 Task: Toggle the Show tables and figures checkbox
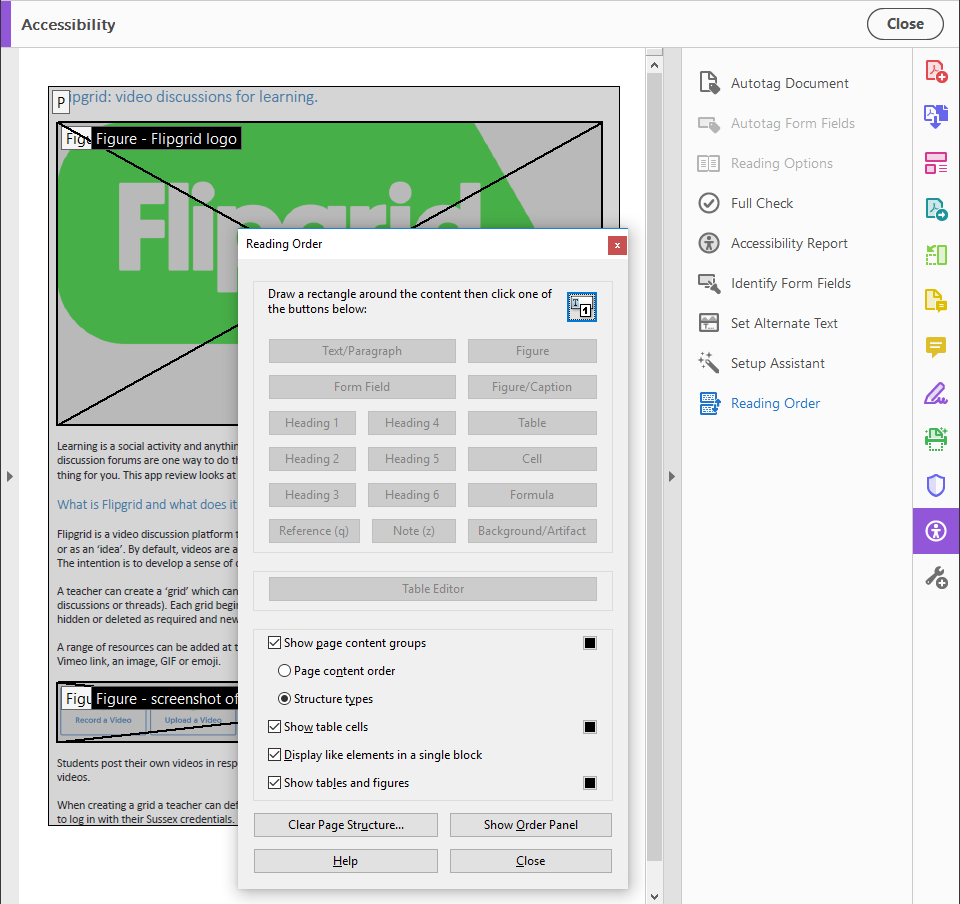click(274, 783)
